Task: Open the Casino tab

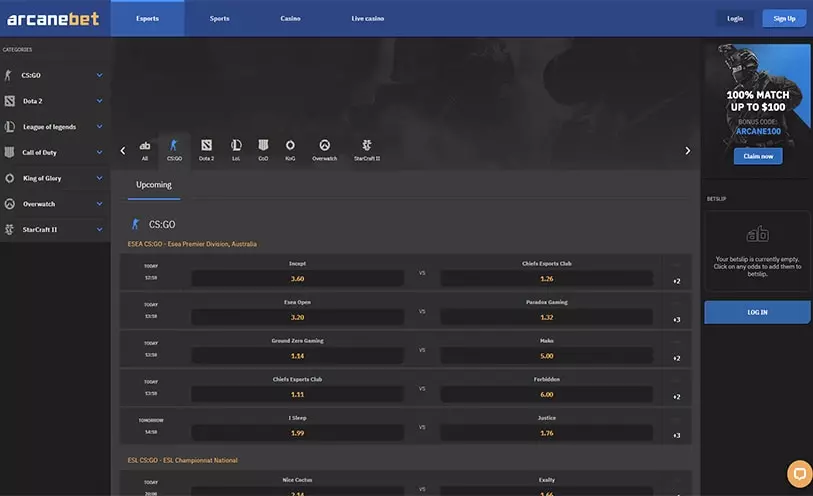Action: point(290,19)
